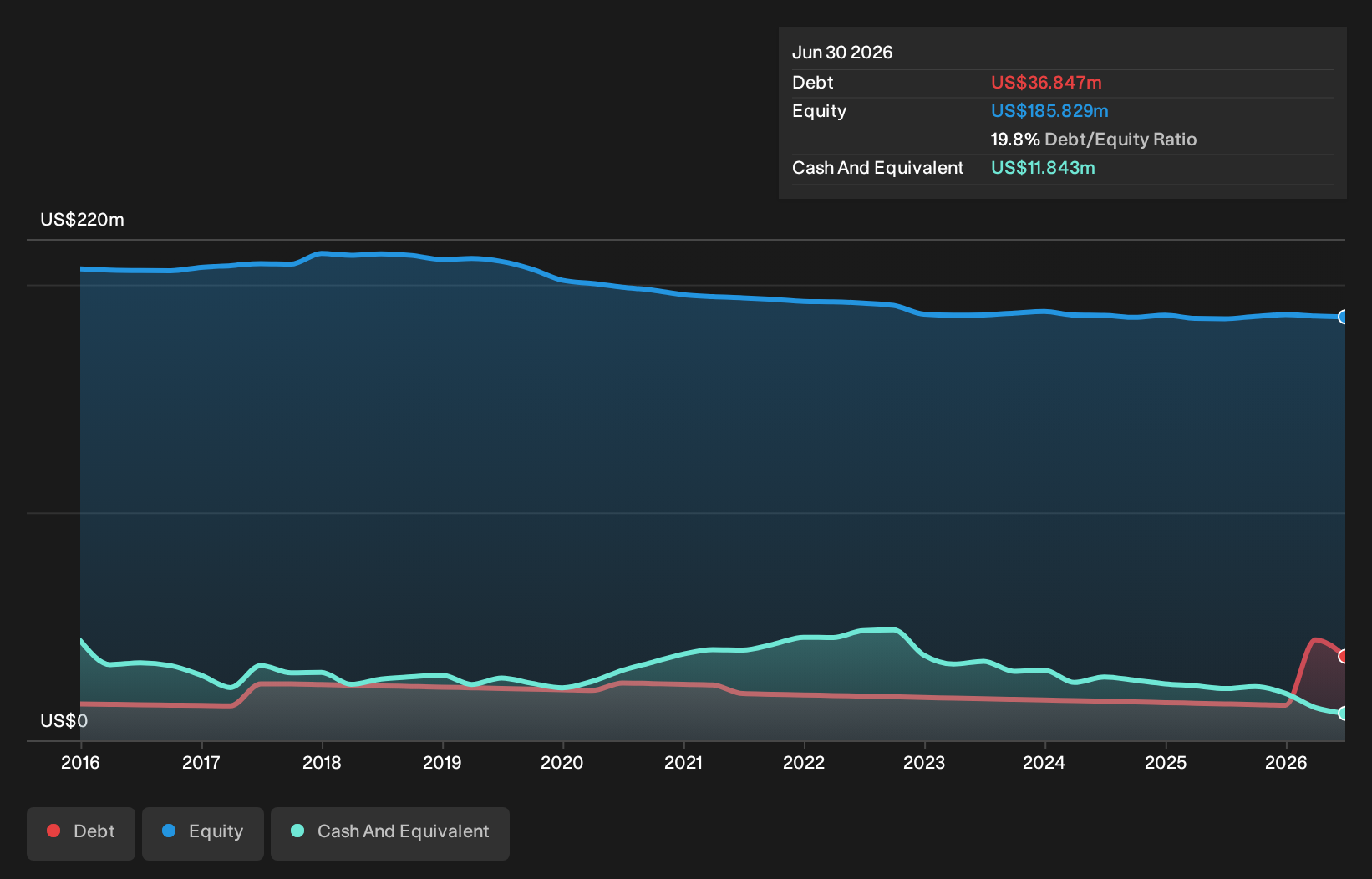1372x879 pixels.
Task: Select the 2021 x-axis label
Action: click(x=683, y=762)
